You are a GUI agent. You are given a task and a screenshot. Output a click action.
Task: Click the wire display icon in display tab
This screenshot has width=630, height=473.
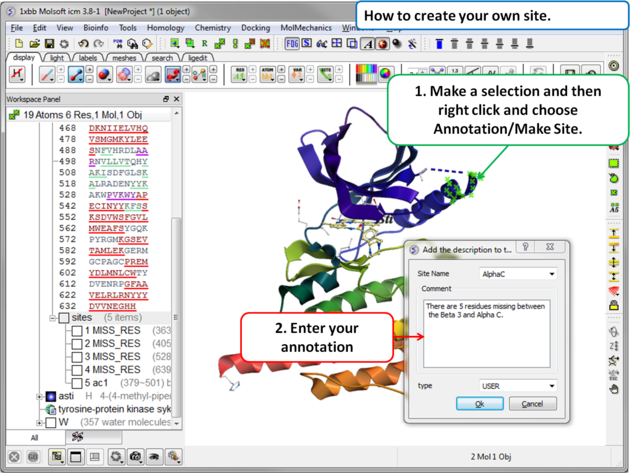47,75
